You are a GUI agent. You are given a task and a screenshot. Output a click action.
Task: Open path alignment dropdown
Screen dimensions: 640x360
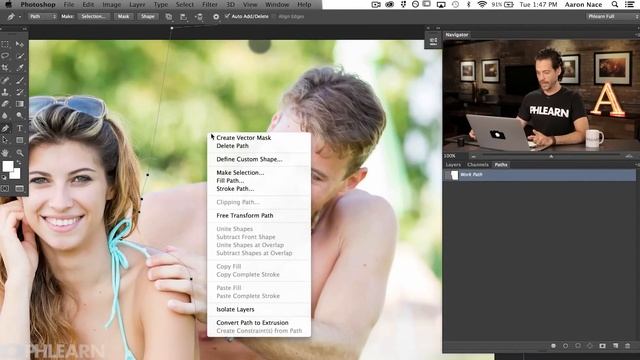coord(183,17)
